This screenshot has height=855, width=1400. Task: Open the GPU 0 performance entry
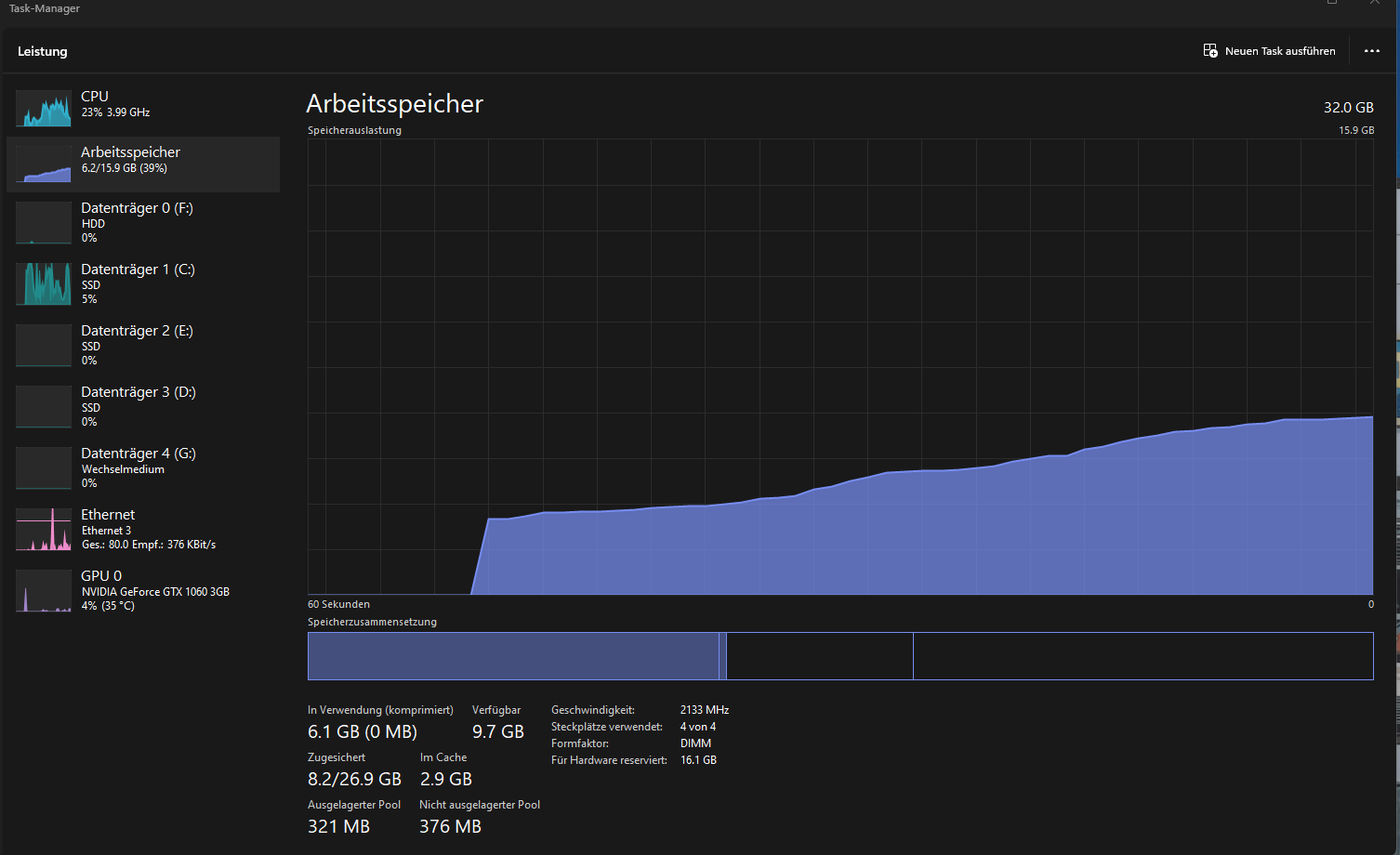coord(143,590)
